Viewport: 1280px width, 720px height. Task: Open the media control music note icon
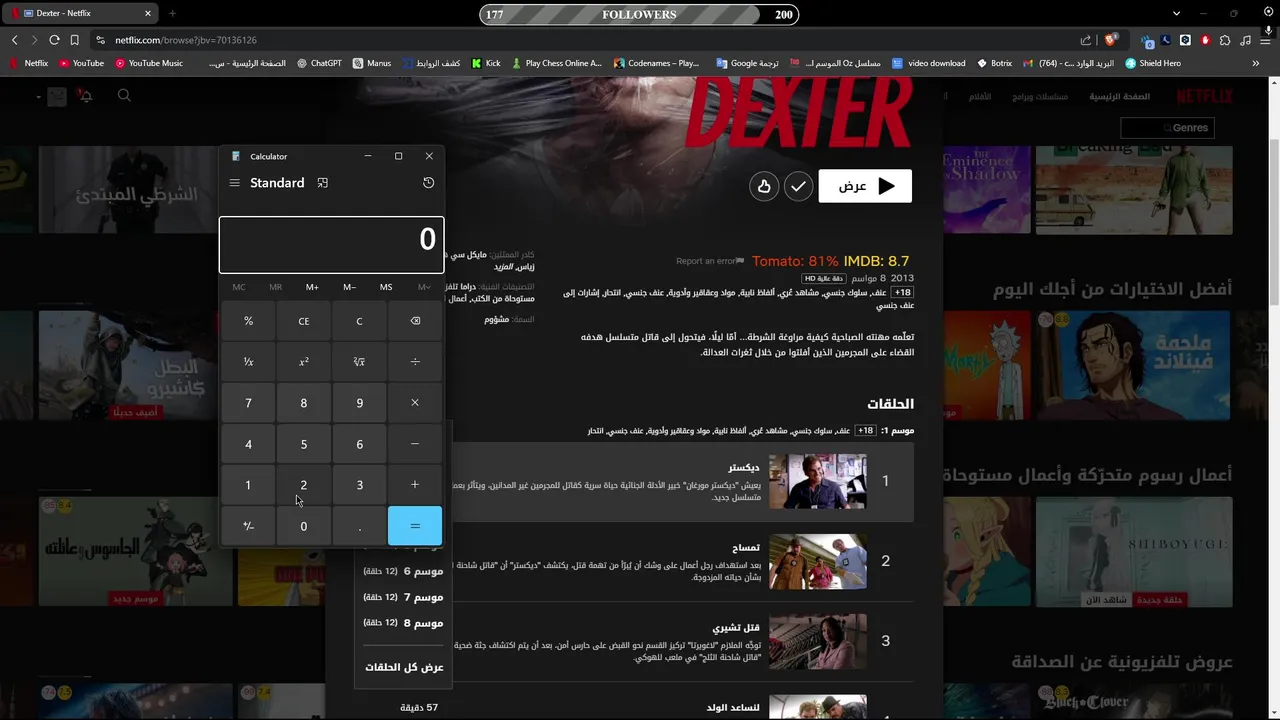click(x=1245, y=40)
